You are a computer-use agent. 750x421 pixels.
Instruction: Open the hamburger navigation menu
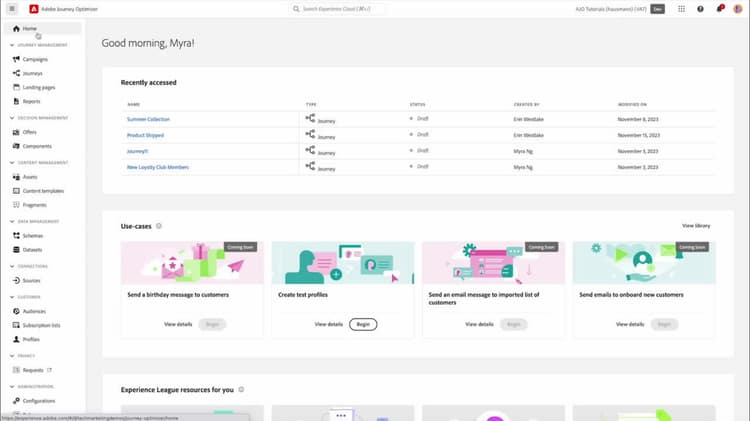pyautogui.click(x=12, y=9)
